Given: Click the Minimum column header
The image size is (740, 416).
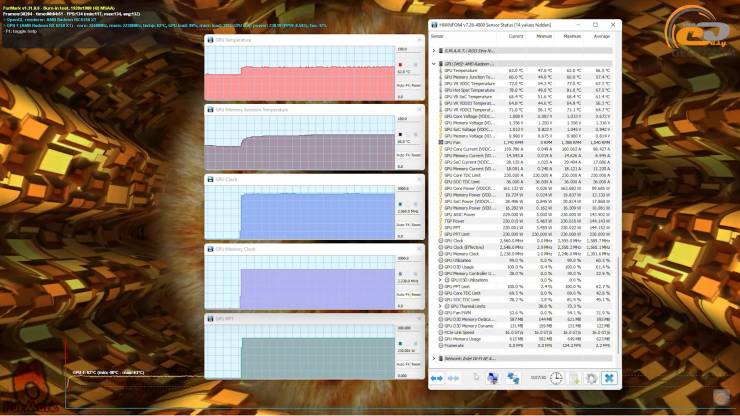Looking at the screenshot, I should click(544, 36).
